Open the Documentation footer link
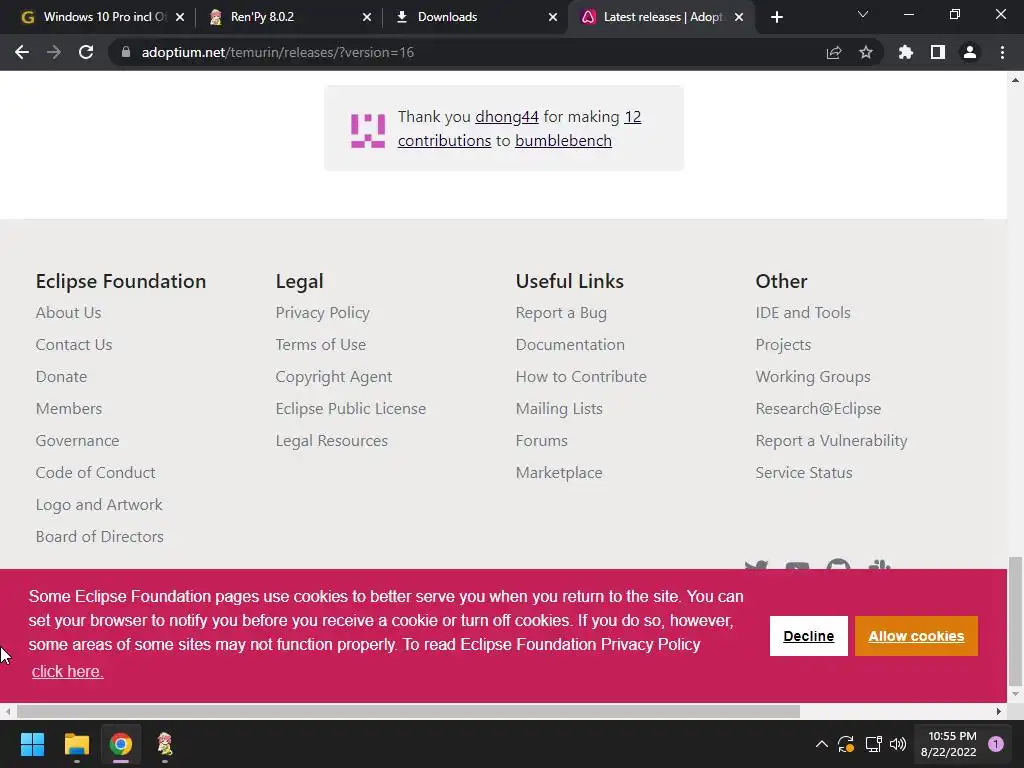This screenshot has height=768, width=1024. 570,345
